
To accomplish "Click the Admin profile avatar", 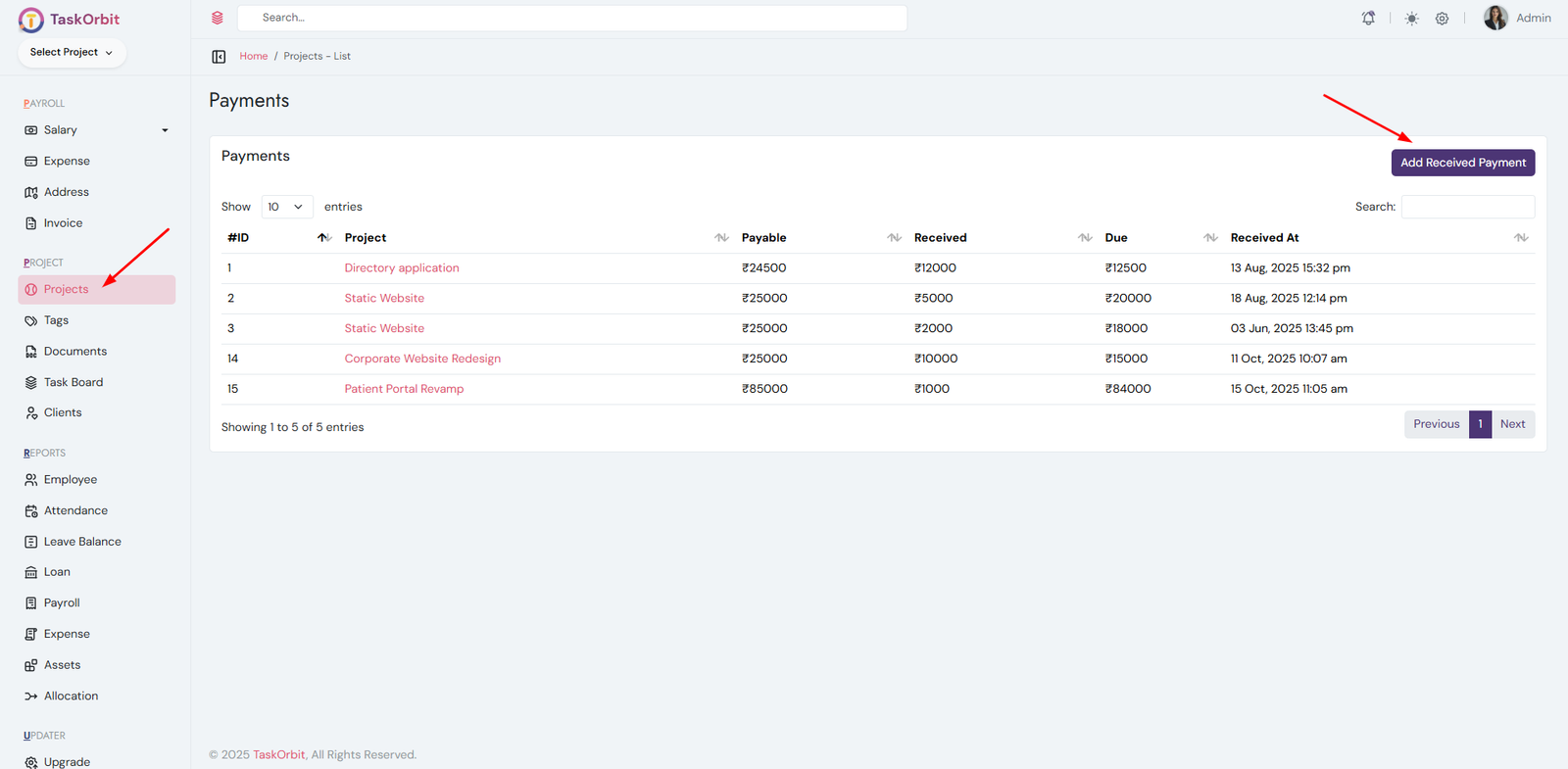I will pos(1495,18).
